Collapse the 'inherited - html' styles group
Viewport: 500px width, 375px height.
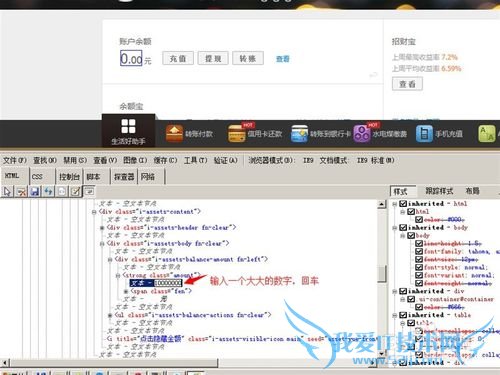395,204
